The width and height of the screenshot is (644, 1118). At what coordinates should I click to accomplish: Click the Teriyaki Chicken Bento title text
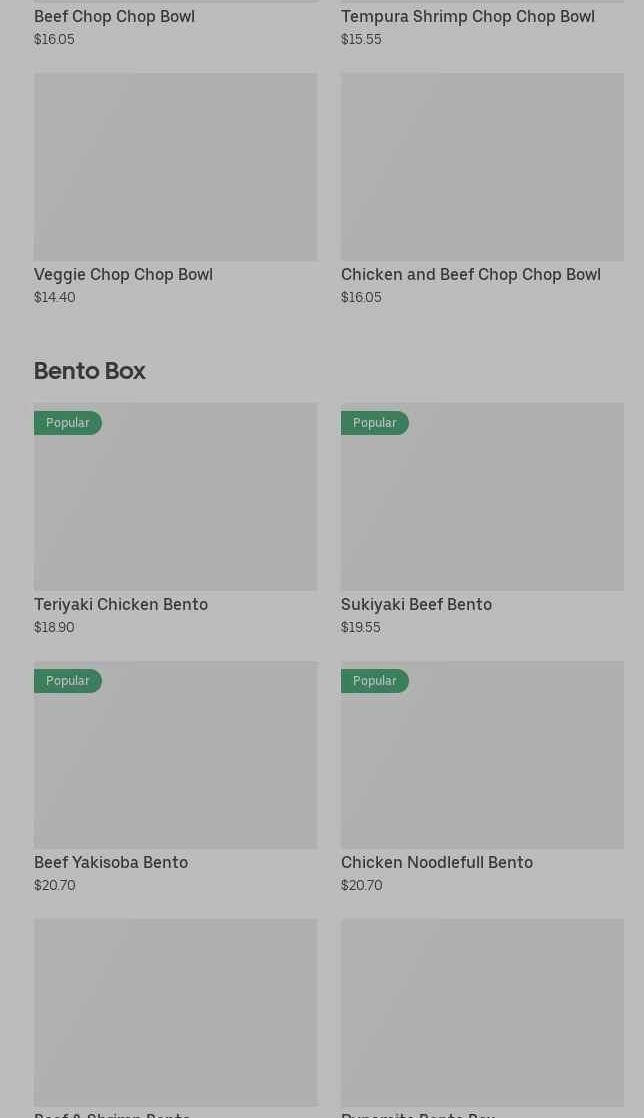[121, 604]
